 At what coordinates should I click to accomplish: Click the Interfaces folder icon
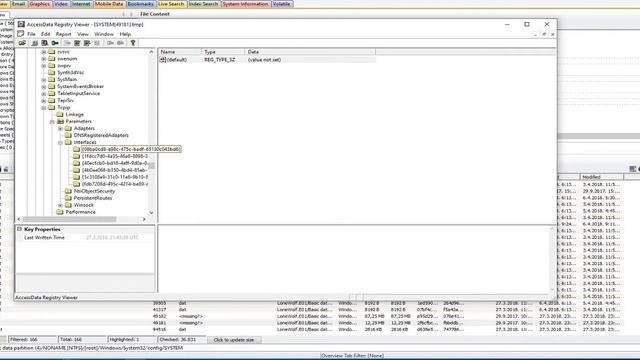[x=68, y=142]
